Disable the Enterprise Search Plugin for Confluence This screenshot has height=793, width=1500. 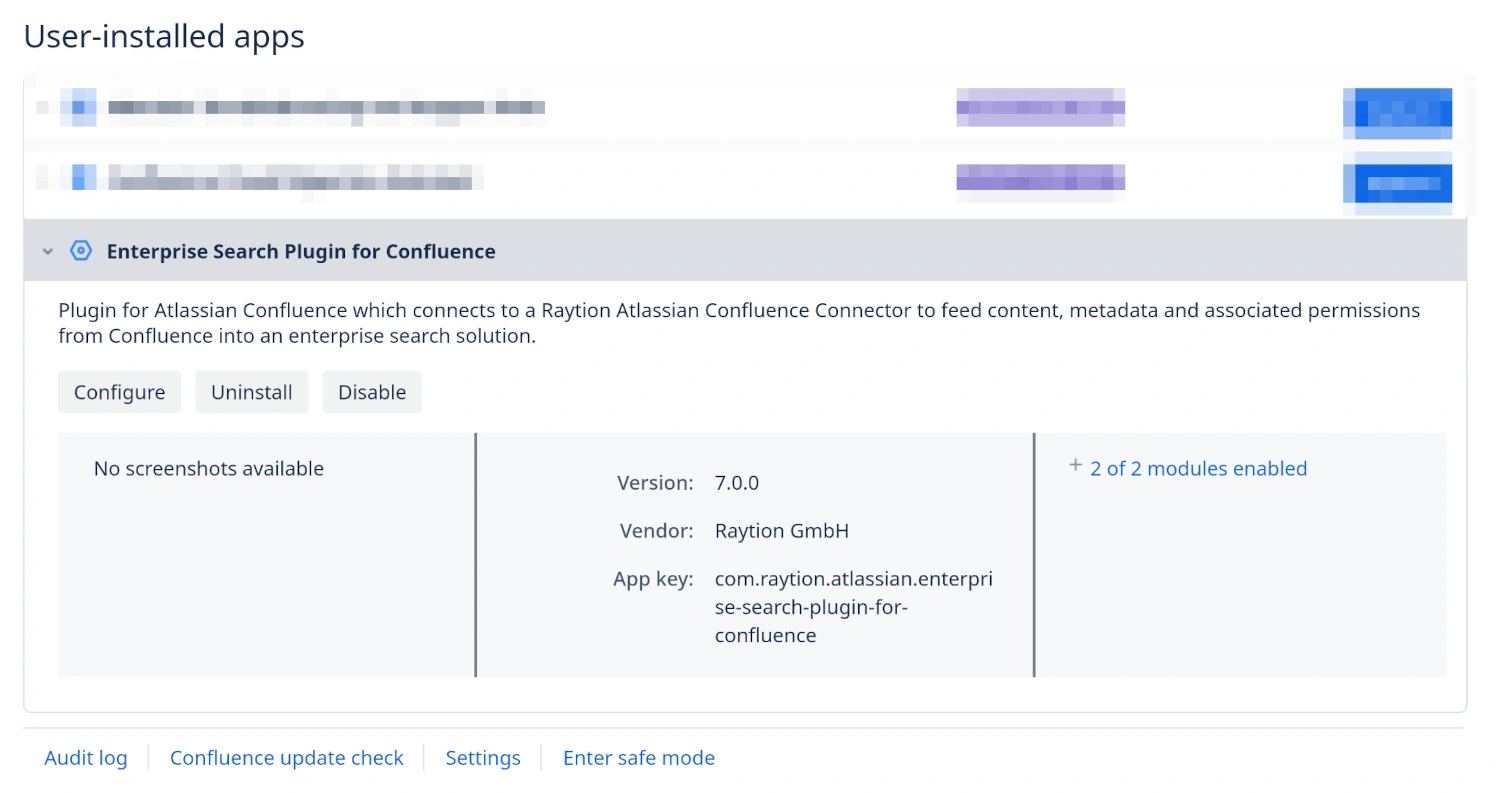point(372,392)
